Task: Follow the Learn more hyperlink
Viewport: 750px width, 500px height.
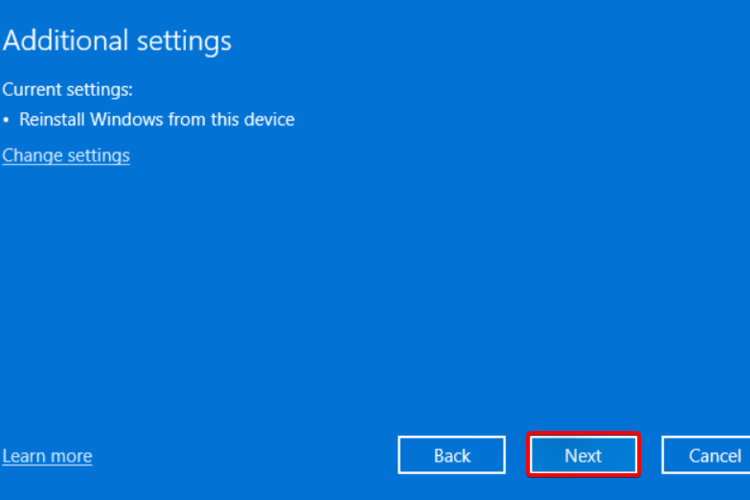Action: pos(47,456)
